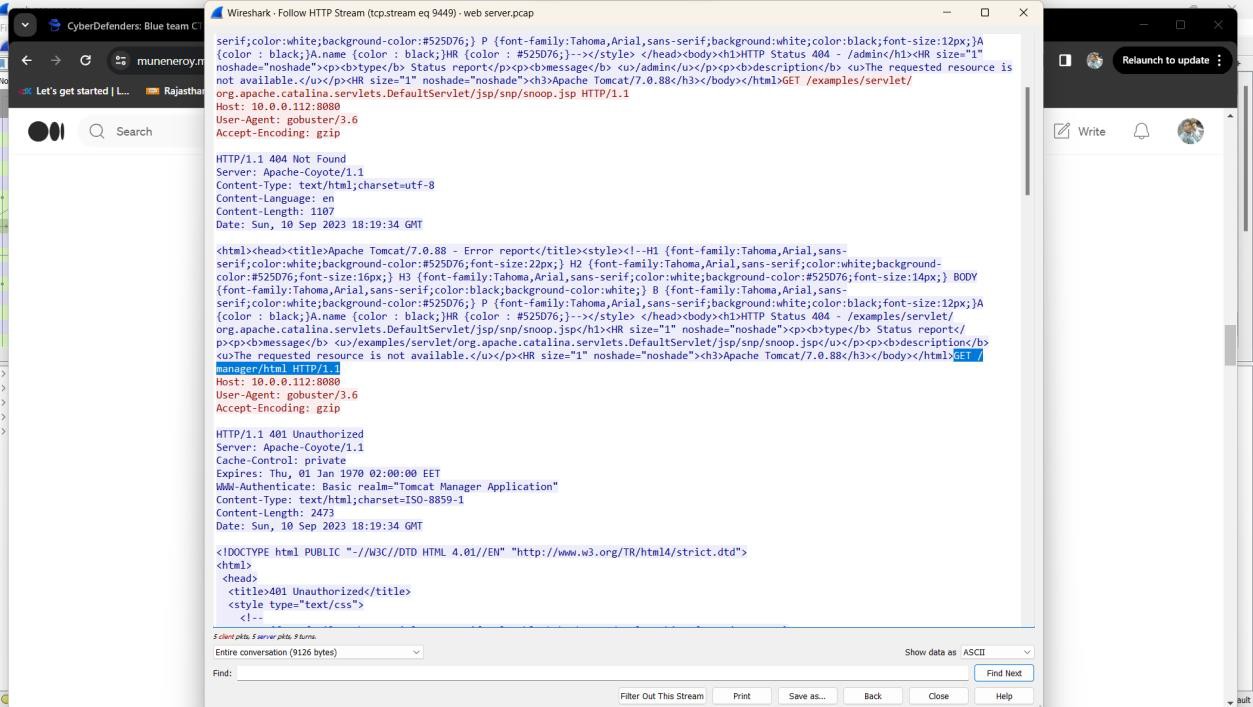The height and width of the screenshot is (707, 1253).
Task: Open the Show data as ASCII dropdown
Action: [996, 652]
